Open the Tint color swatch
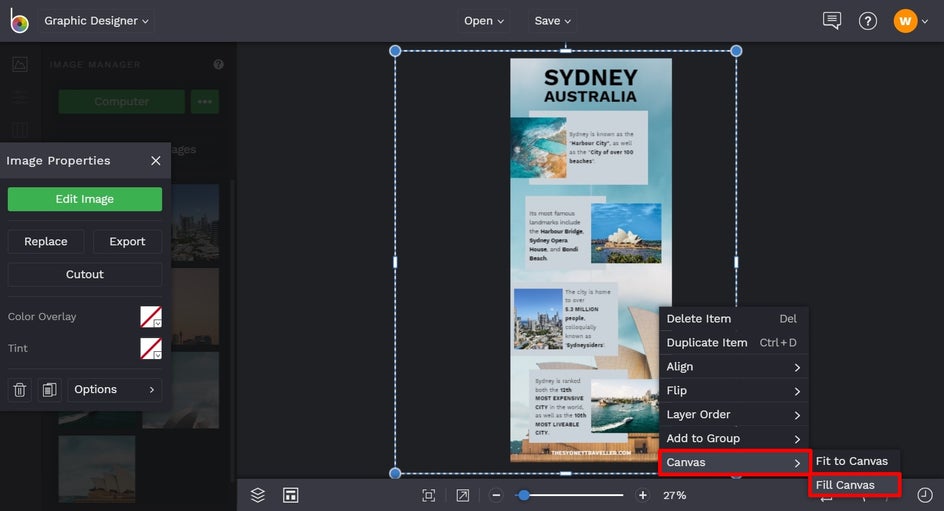This screenshot has height=511, width=944. (151, 348)
